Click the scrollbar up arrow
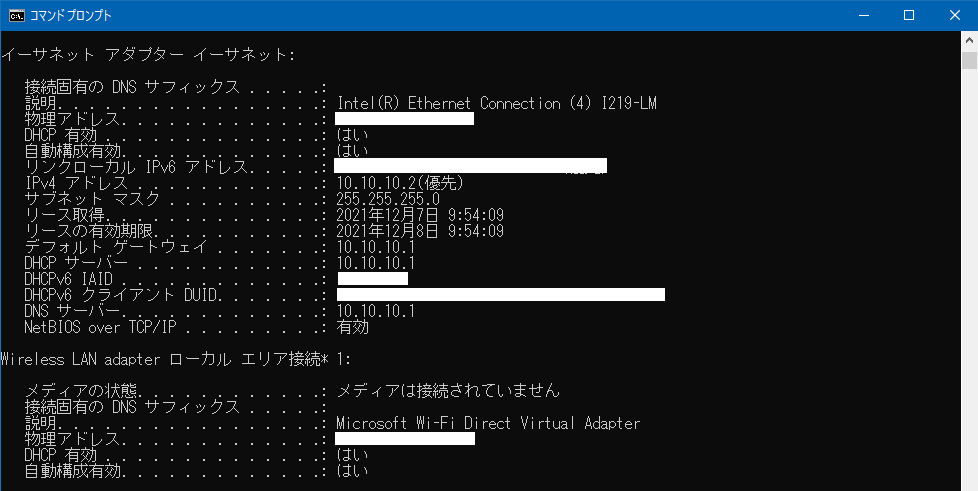This screenshot has height=491, width=978. 969,39
